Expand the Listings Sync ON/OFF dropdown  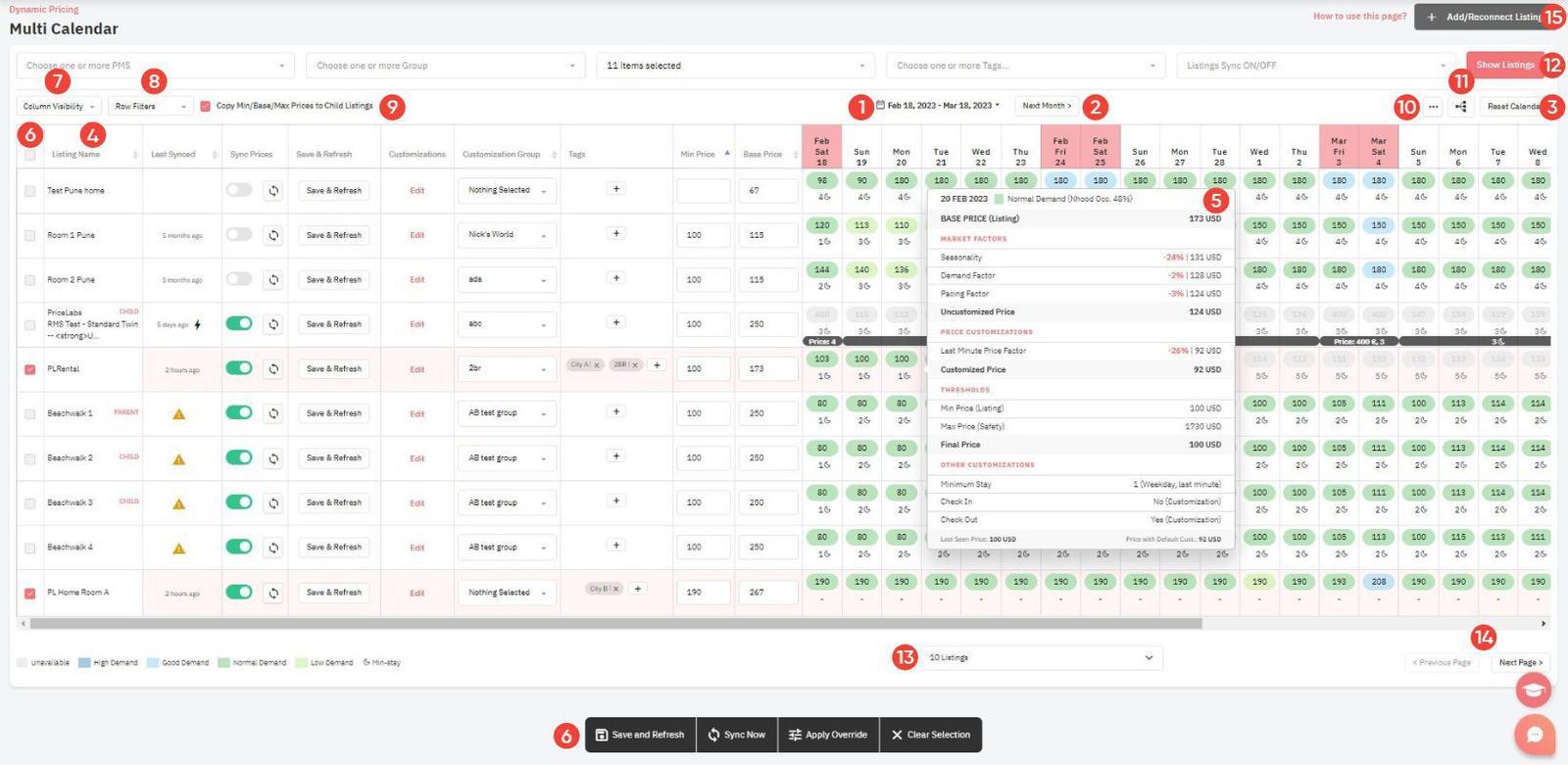(1316, 66)
